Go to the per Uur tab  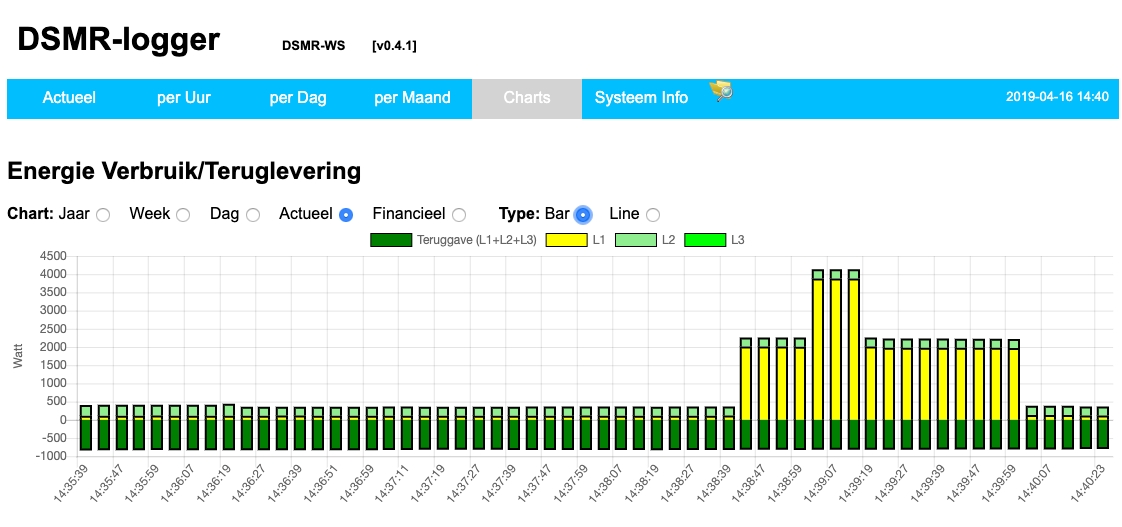184,98
